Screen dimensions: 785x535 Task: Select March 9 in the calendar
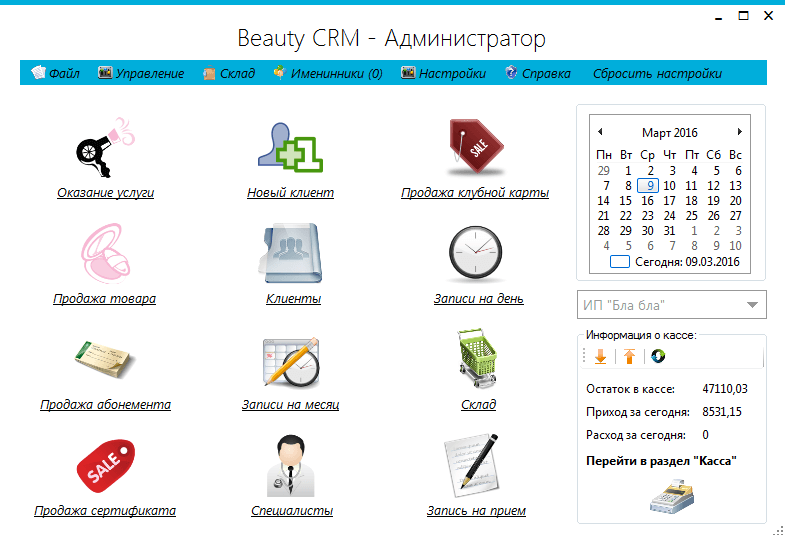648,186
